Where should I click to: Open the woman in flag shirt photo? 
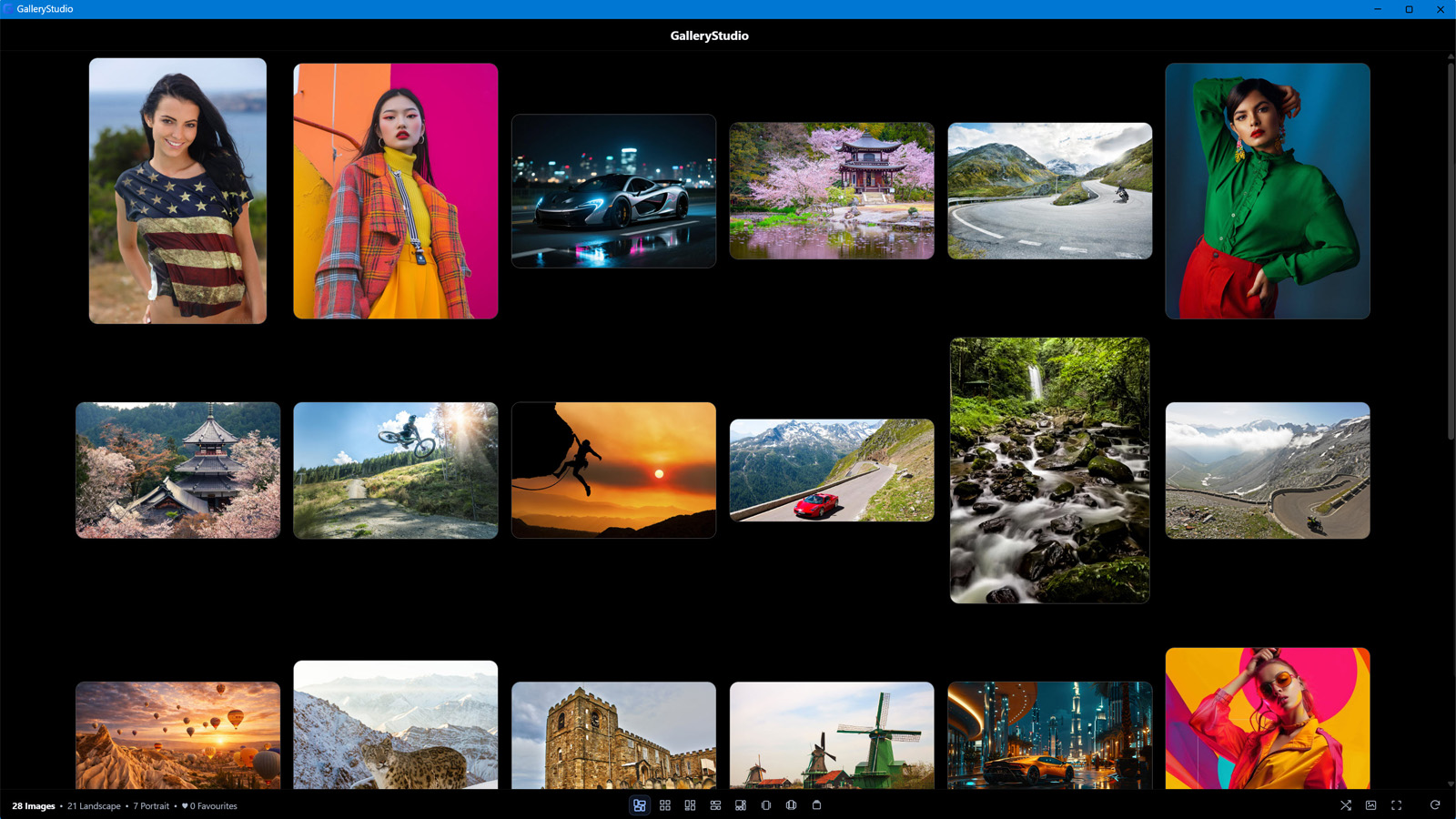pos(177,191)
